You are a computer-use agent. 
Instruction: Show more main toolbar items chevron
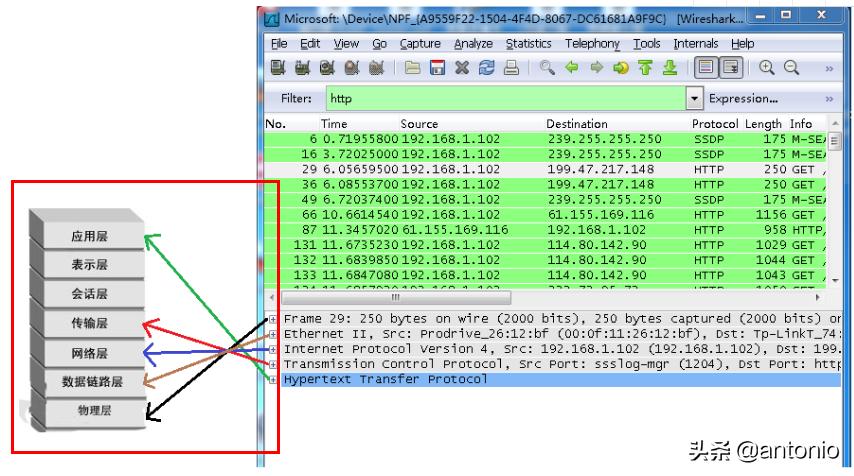point(829,69)
